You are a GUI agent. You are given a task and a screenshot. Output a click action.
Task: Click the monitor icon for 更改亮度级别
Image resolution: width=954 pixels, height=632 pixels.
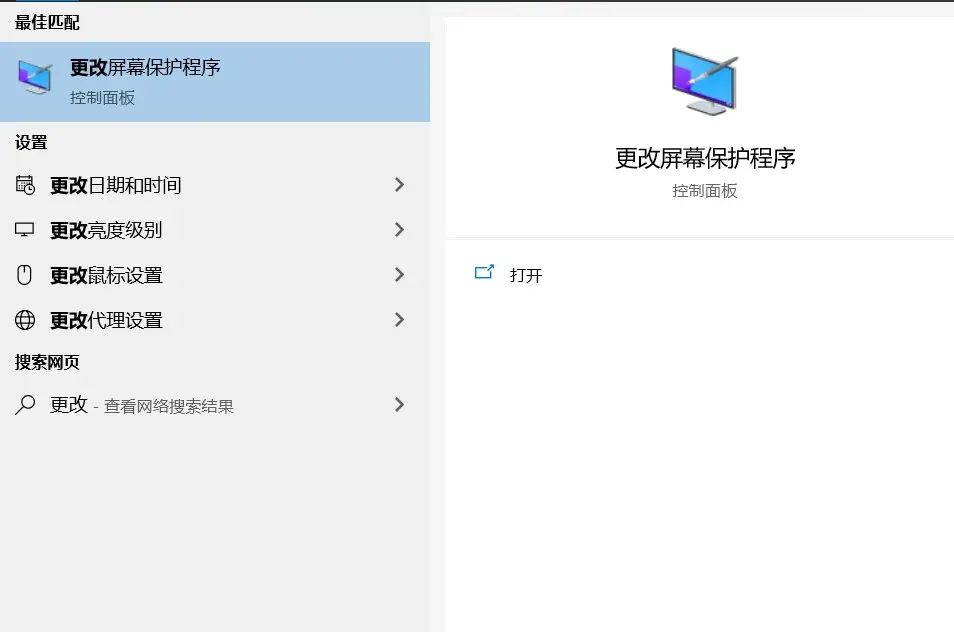(25, 230)
